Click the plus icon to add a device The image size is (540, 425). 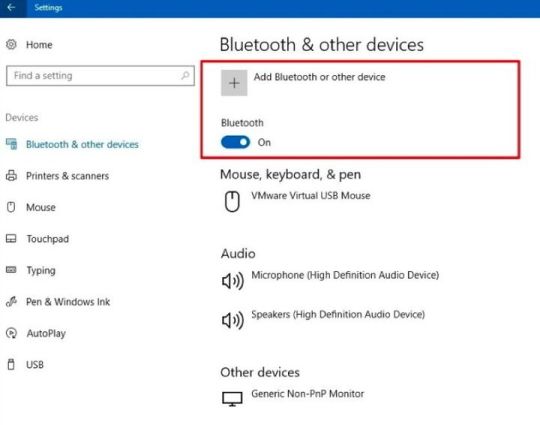234,83
